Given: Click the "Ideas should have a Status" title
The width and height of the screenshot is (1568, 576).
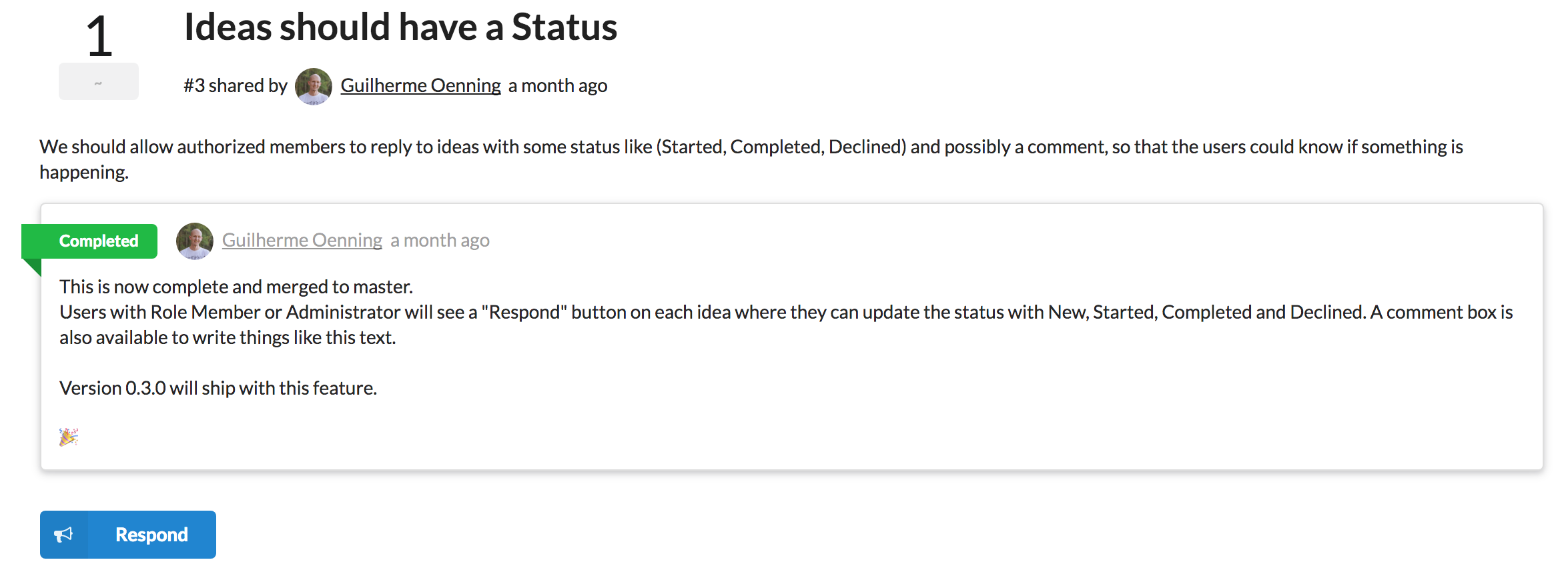Looking at the screenshot, I should click(x=400, y=27).
